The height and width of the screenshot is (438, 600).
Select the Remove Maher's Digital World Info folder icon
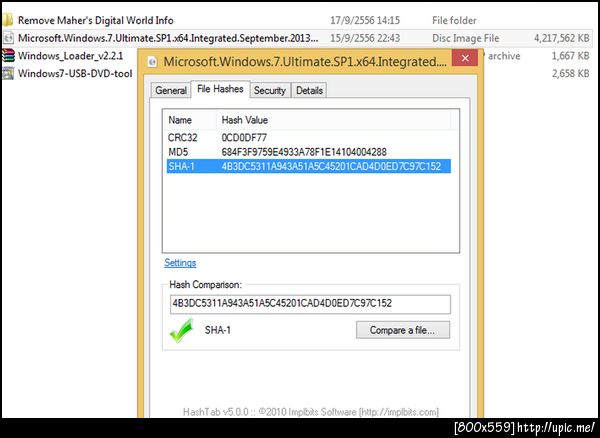click(x=8, y=20)
